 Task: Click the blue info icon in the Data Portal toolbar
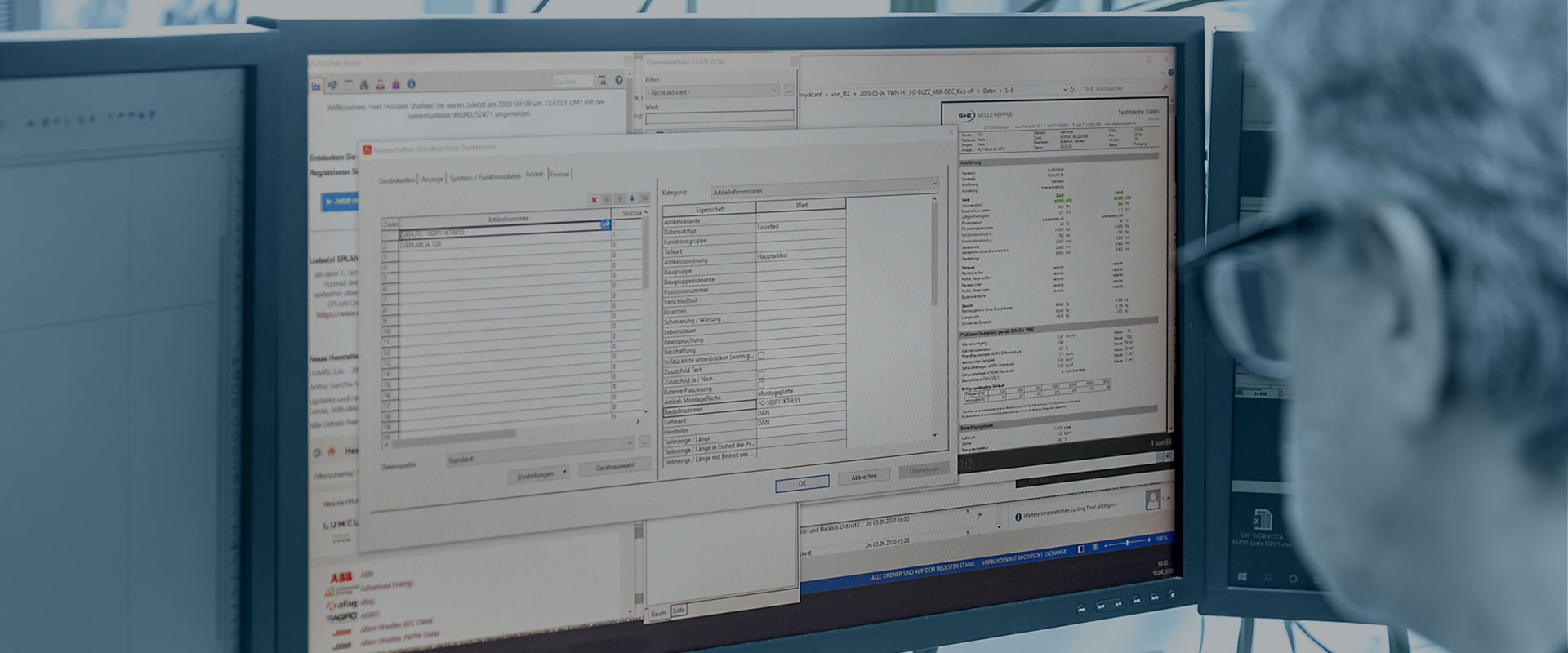412,84
